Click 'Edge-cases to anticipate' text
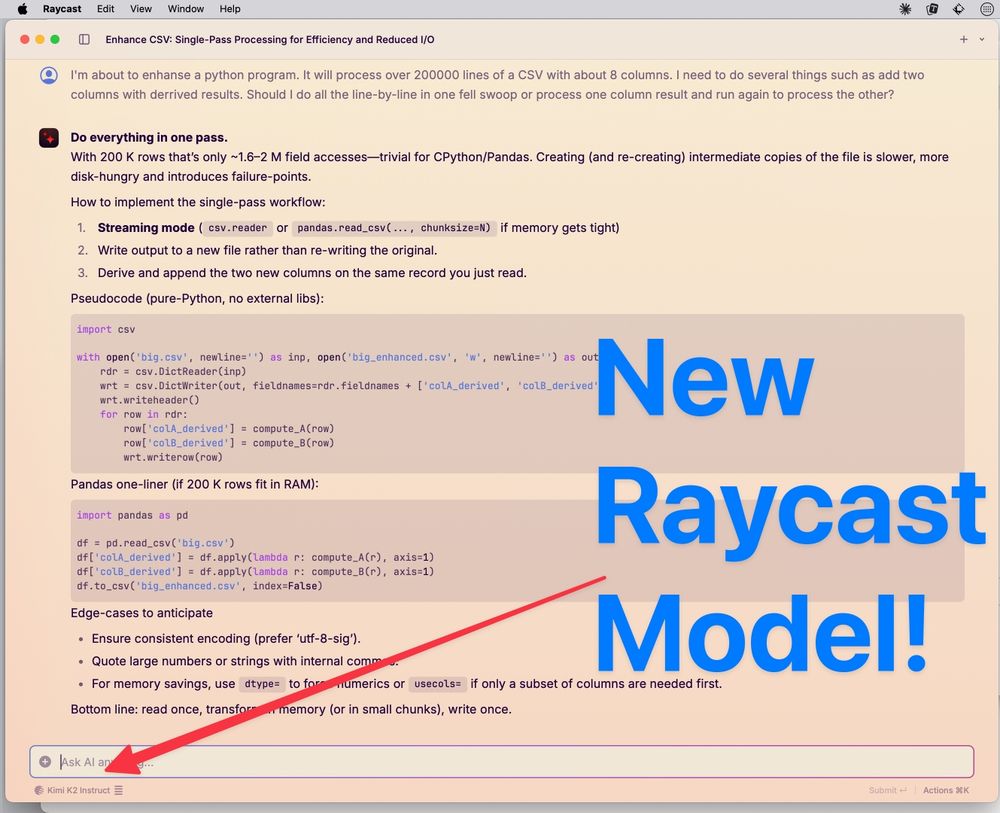Screen dimensions: 1000x813 (142, 613)
